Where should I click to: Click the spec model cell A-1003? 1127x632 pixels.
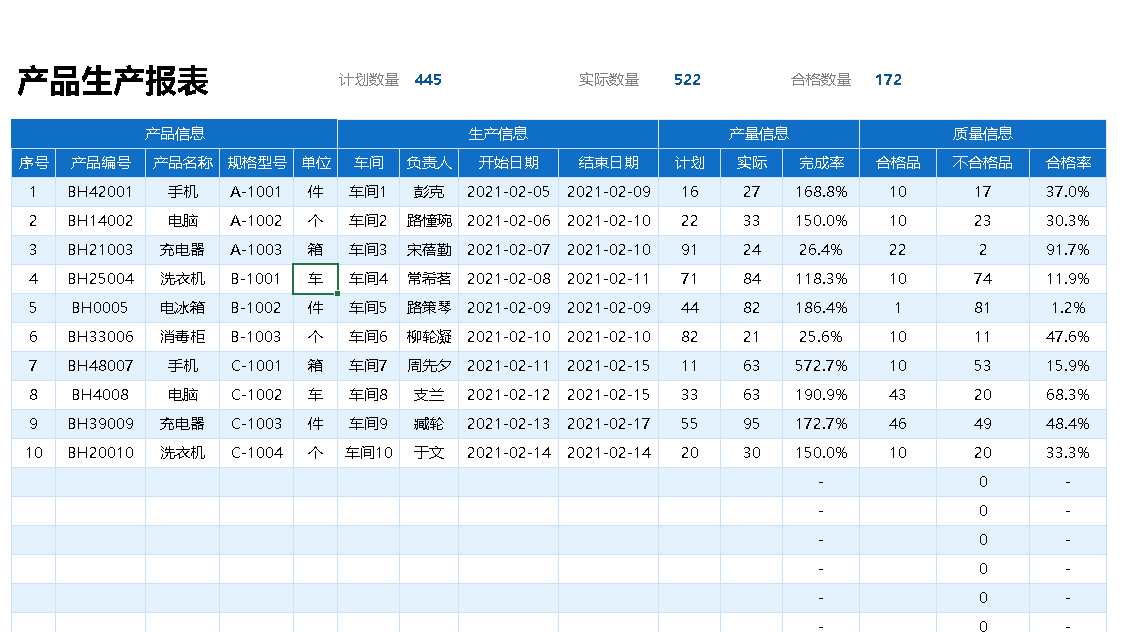[256, 250]
